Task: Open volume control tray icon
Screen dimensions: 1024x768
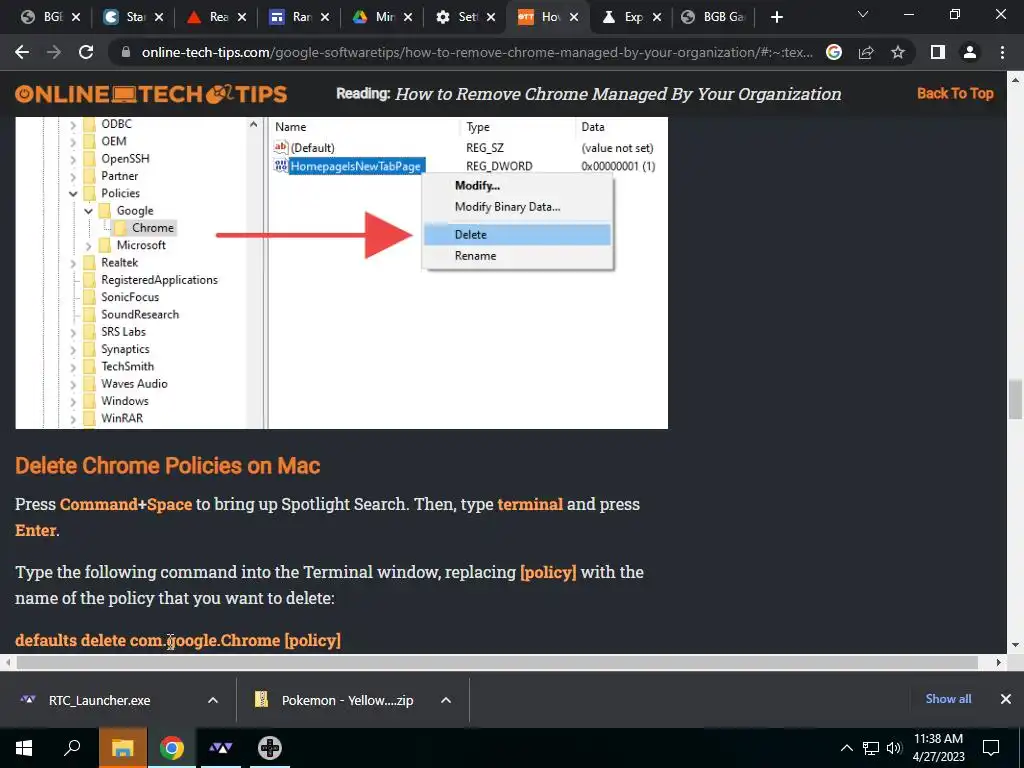Action: pyautogui.click(x=894, y=748)
